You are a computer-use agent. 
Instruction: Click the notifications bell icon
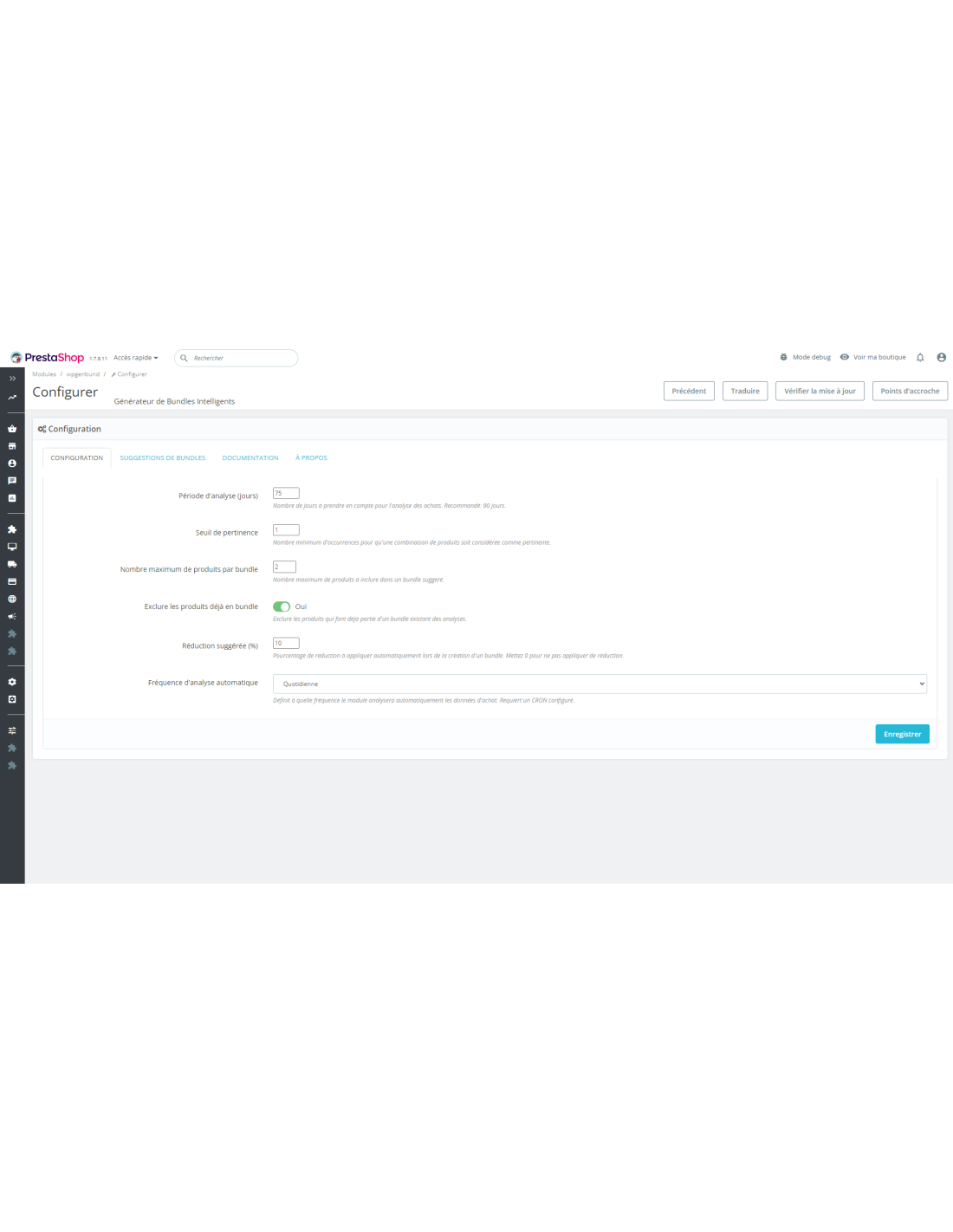click(x=920, y=357)
